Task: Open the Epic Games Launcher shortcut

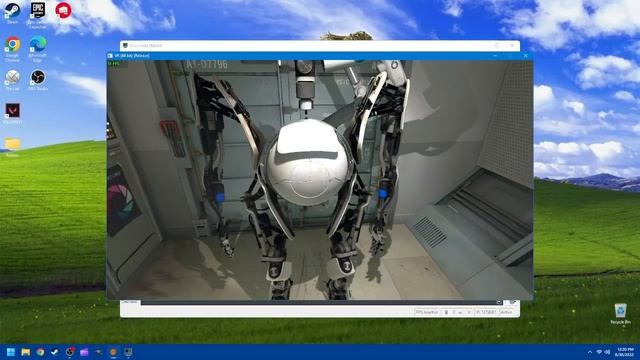Action: click(38, 14)
